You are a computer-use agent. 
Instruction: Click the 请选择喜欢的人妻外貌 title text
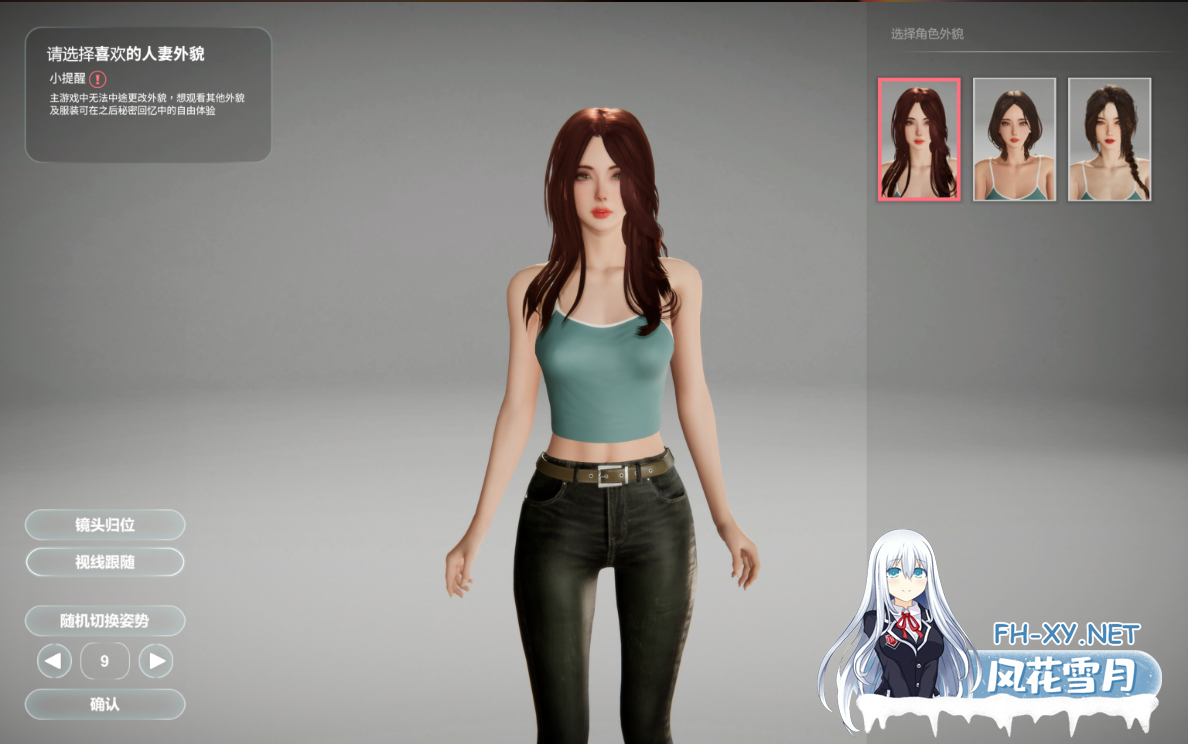coord(126,54)
